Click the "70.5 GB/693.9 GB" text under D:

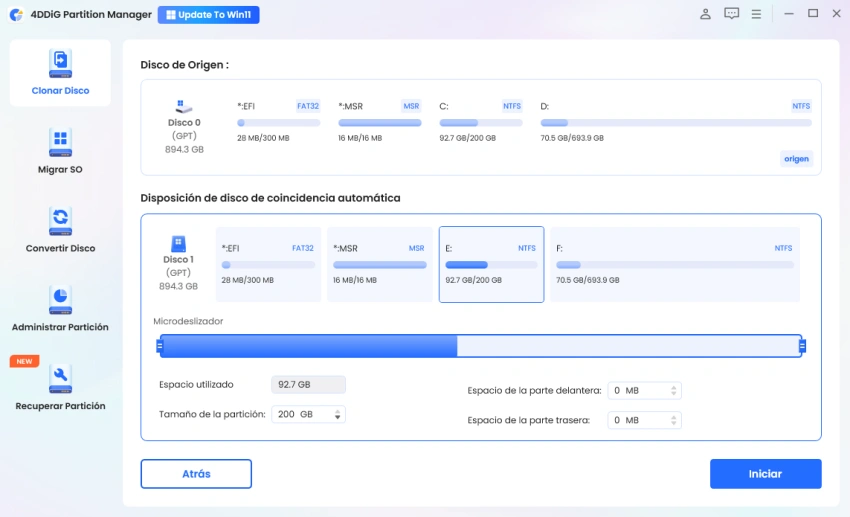[x=572, y=138]
